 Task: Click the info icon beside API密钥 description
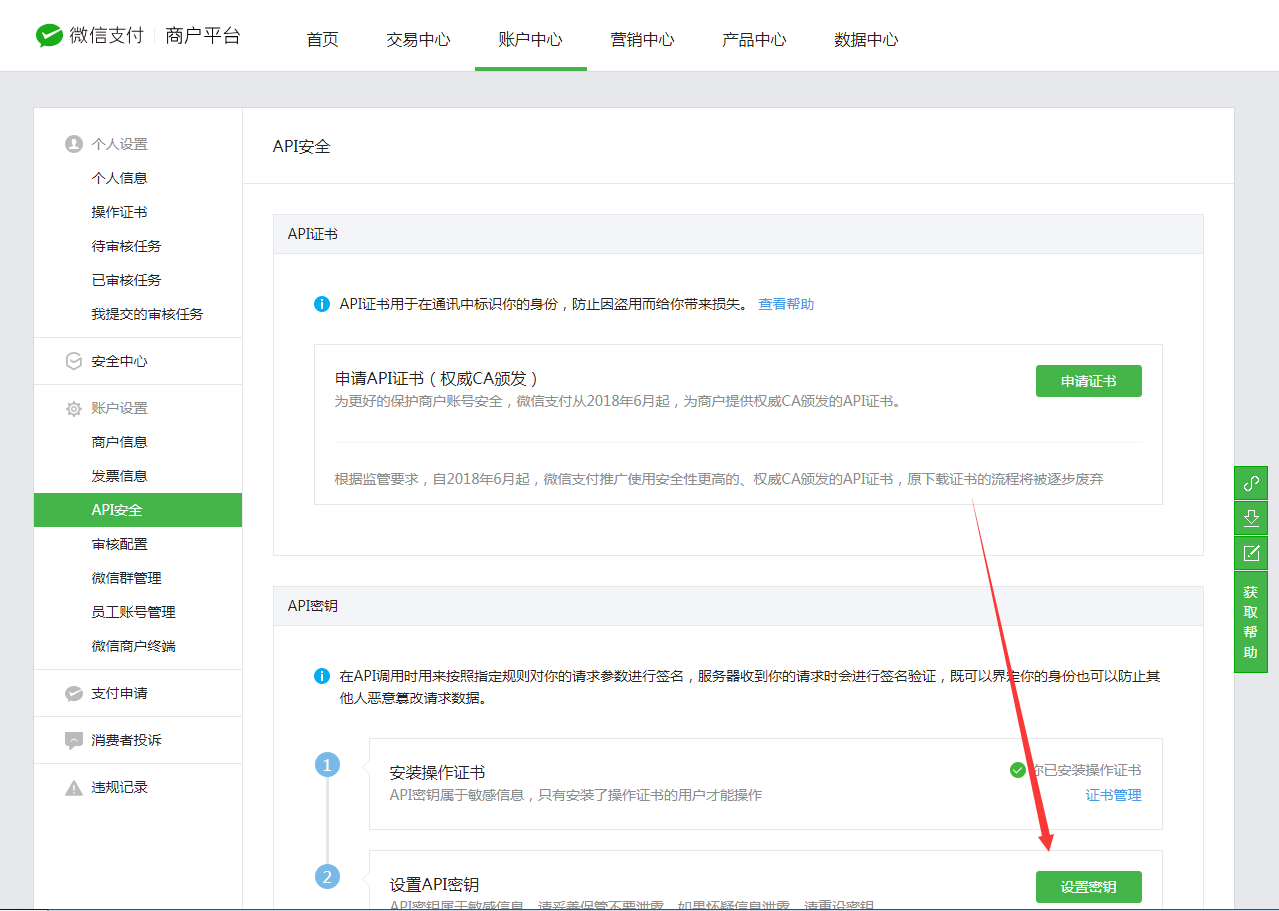coord(322,676)
